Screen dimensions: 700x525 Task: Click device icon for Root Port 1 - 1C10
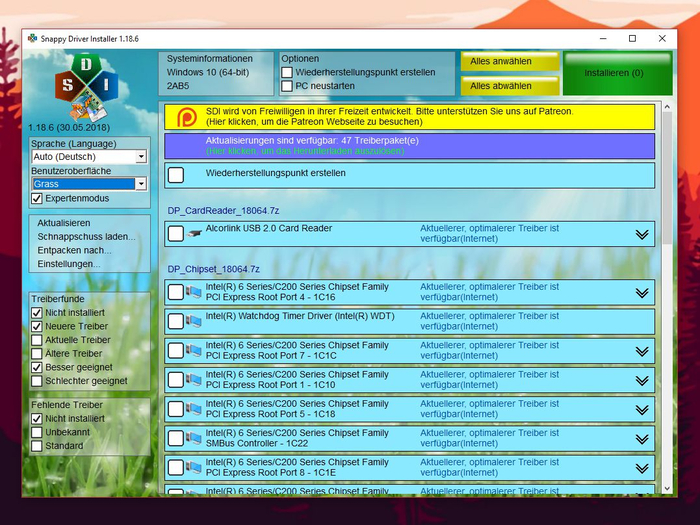[x=194, y=379]
